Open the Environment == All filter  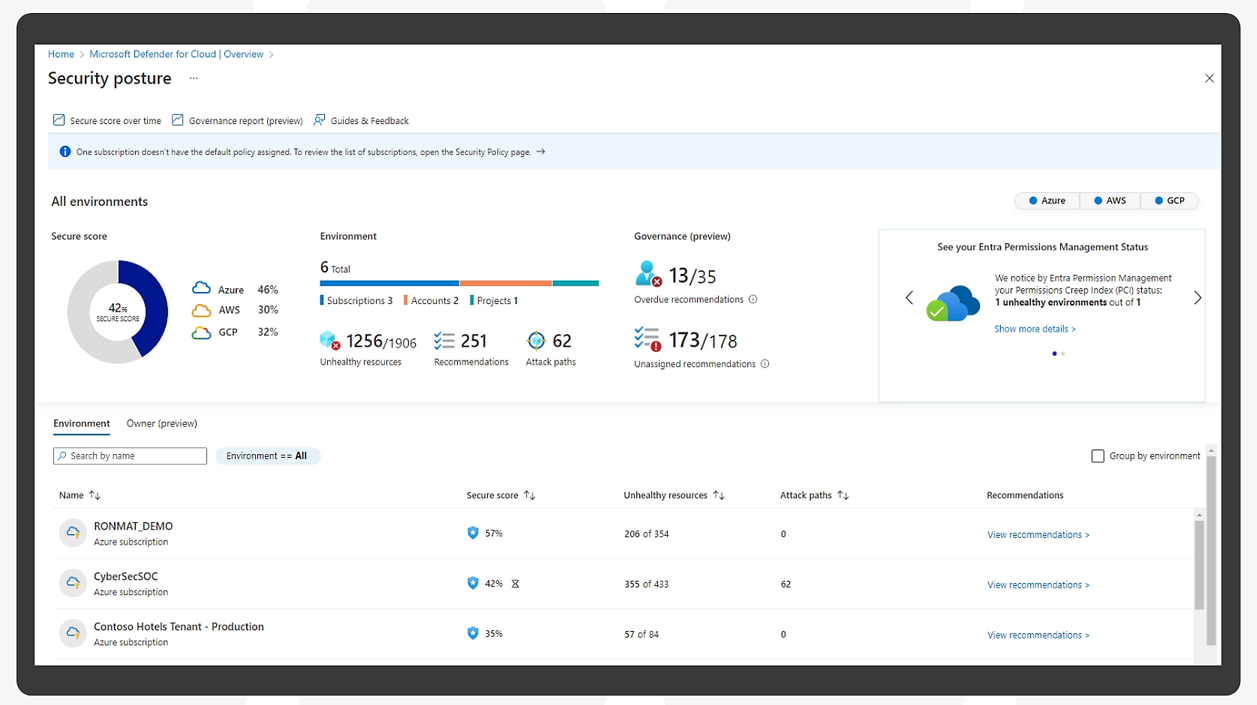[267, 456]
